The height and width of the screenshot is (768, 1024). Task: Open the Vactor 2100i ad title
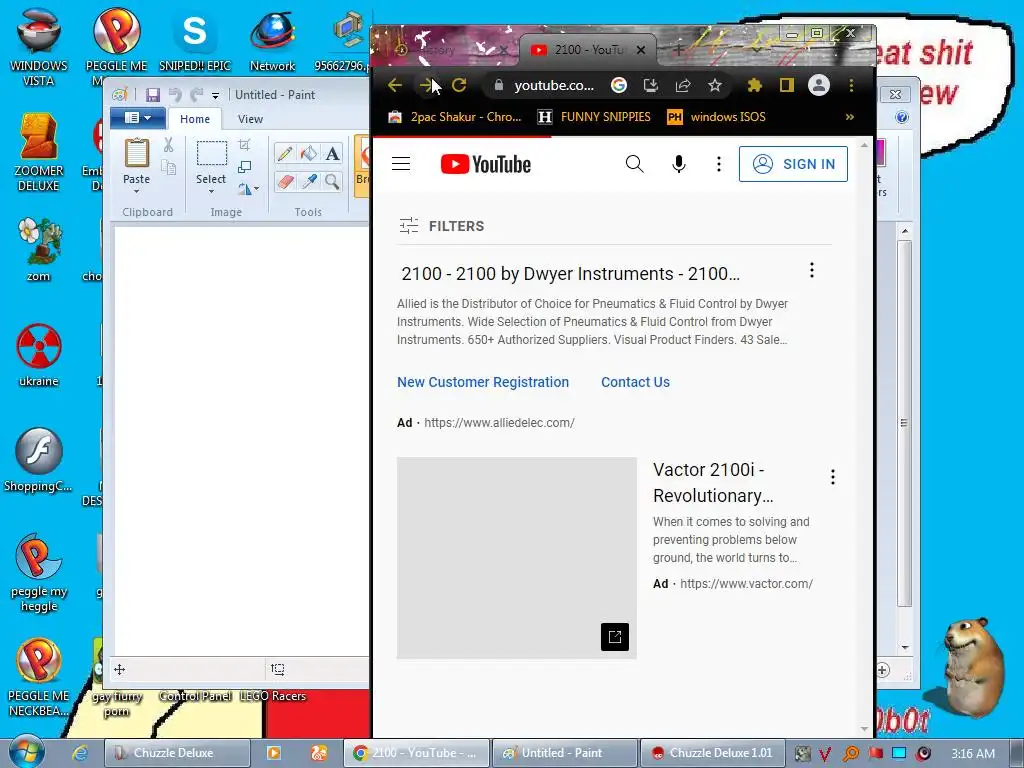713,483
